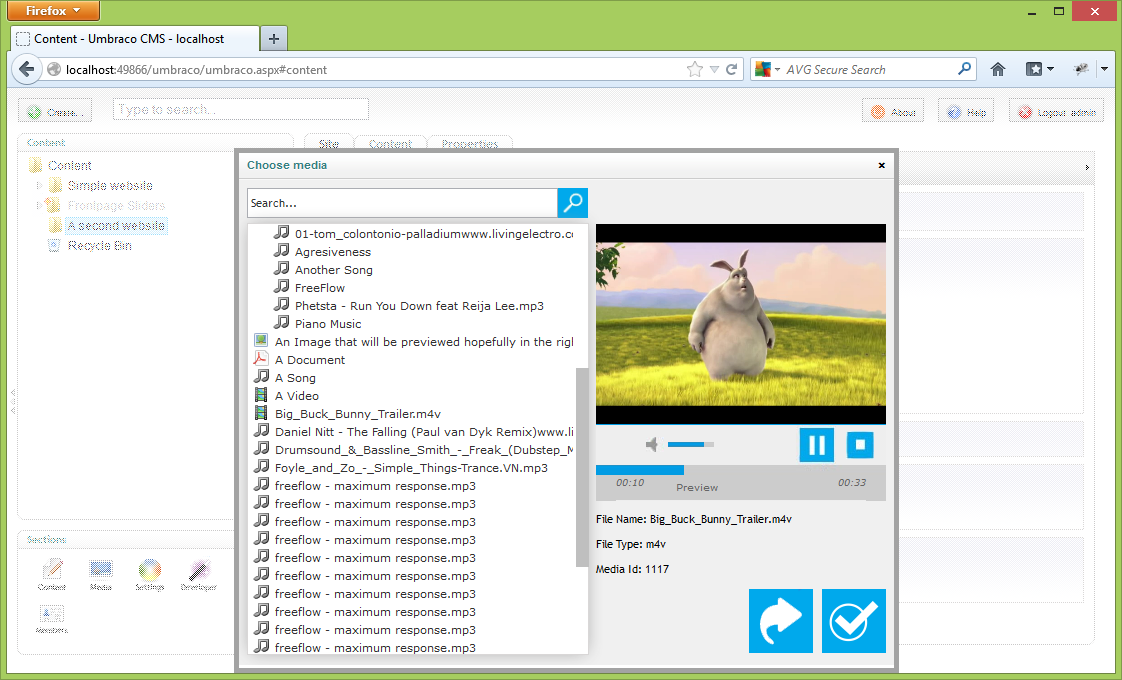The width and height of the screenshot is (1122, 680).
Task: Select the Content root tree node
Action: click(69, 165)
